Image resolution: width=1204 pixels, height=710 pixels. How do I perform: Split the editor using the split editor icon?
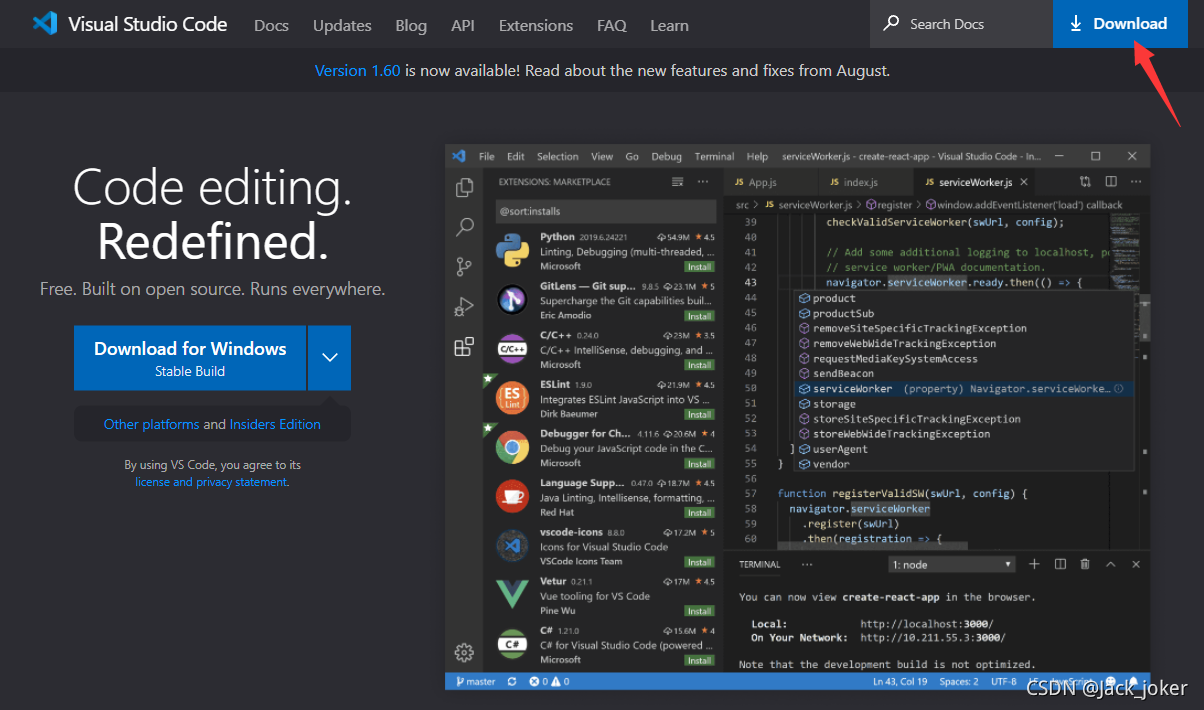pos(1111,182)
